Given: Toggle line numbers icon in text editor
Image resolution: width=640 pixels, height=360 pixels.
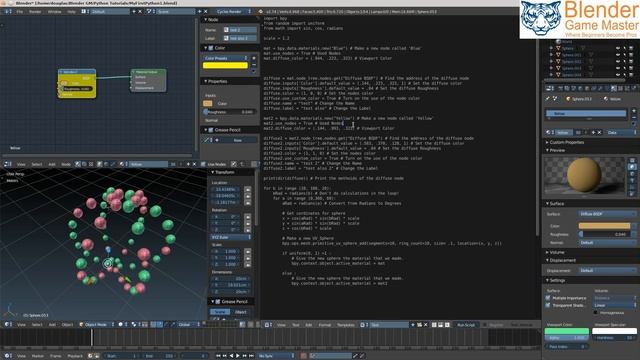Looking at the screenshot, I should pos(434,325).
